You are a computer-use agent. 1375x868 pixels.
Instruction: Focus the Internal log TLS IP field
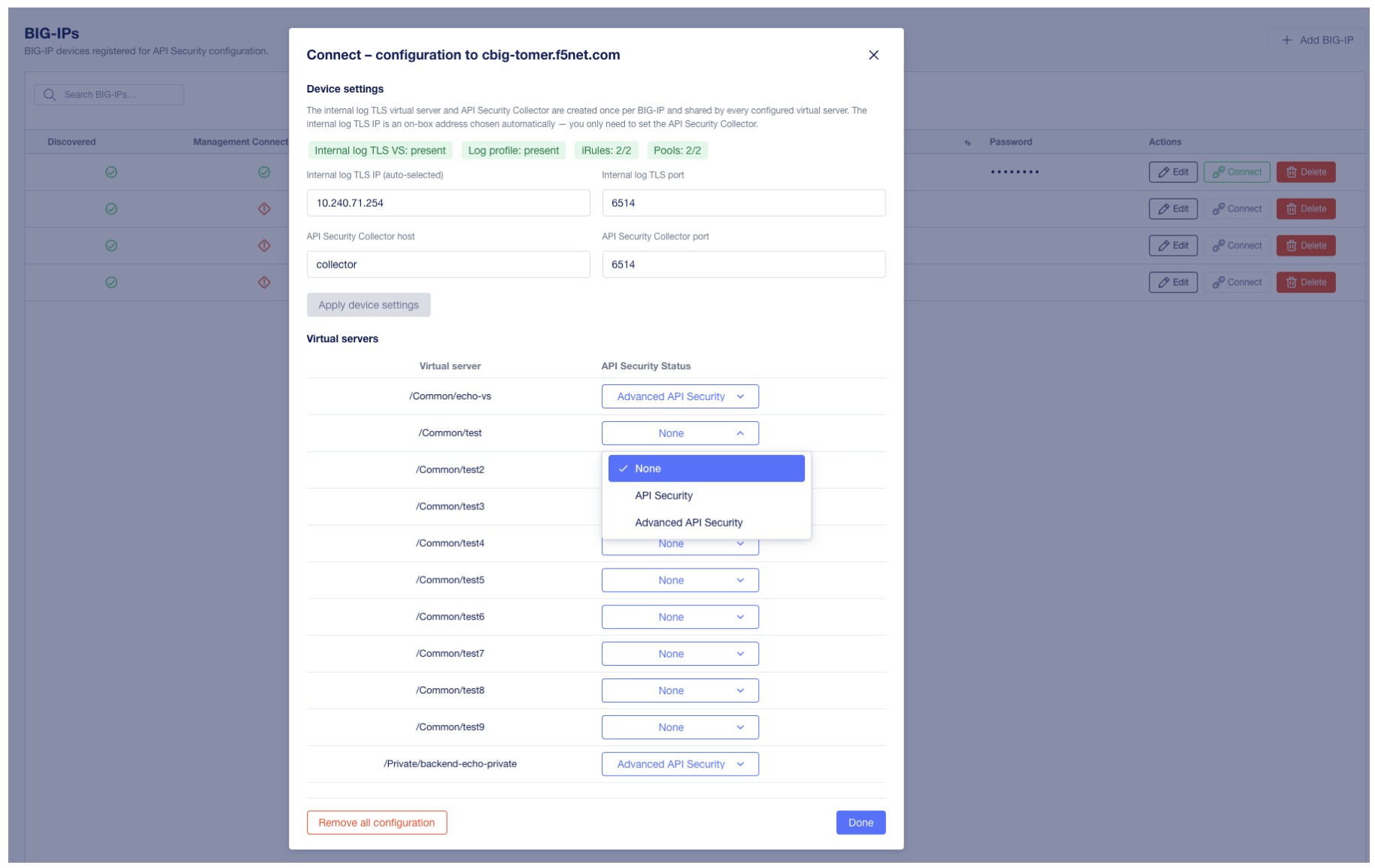448,203
